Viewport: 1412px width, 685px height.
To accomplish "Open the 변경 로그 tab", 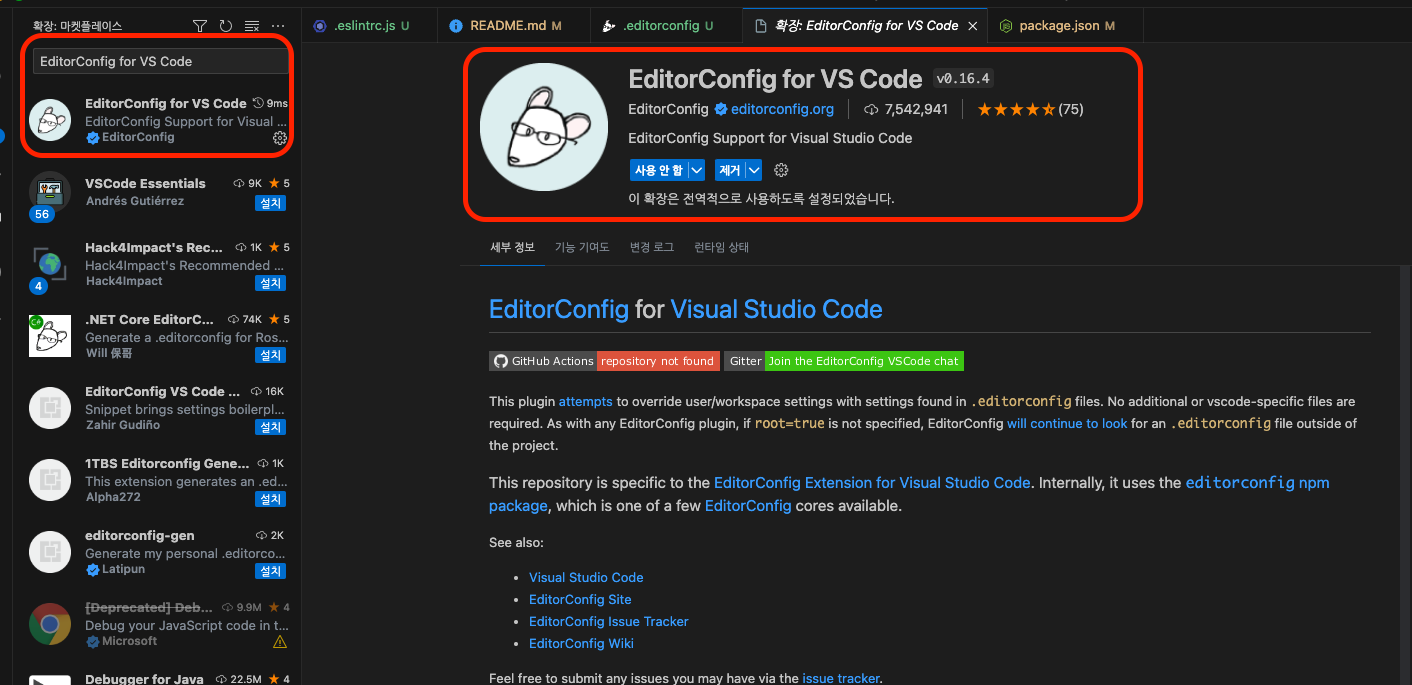I will pyautogui.click(x=652, y=247).
